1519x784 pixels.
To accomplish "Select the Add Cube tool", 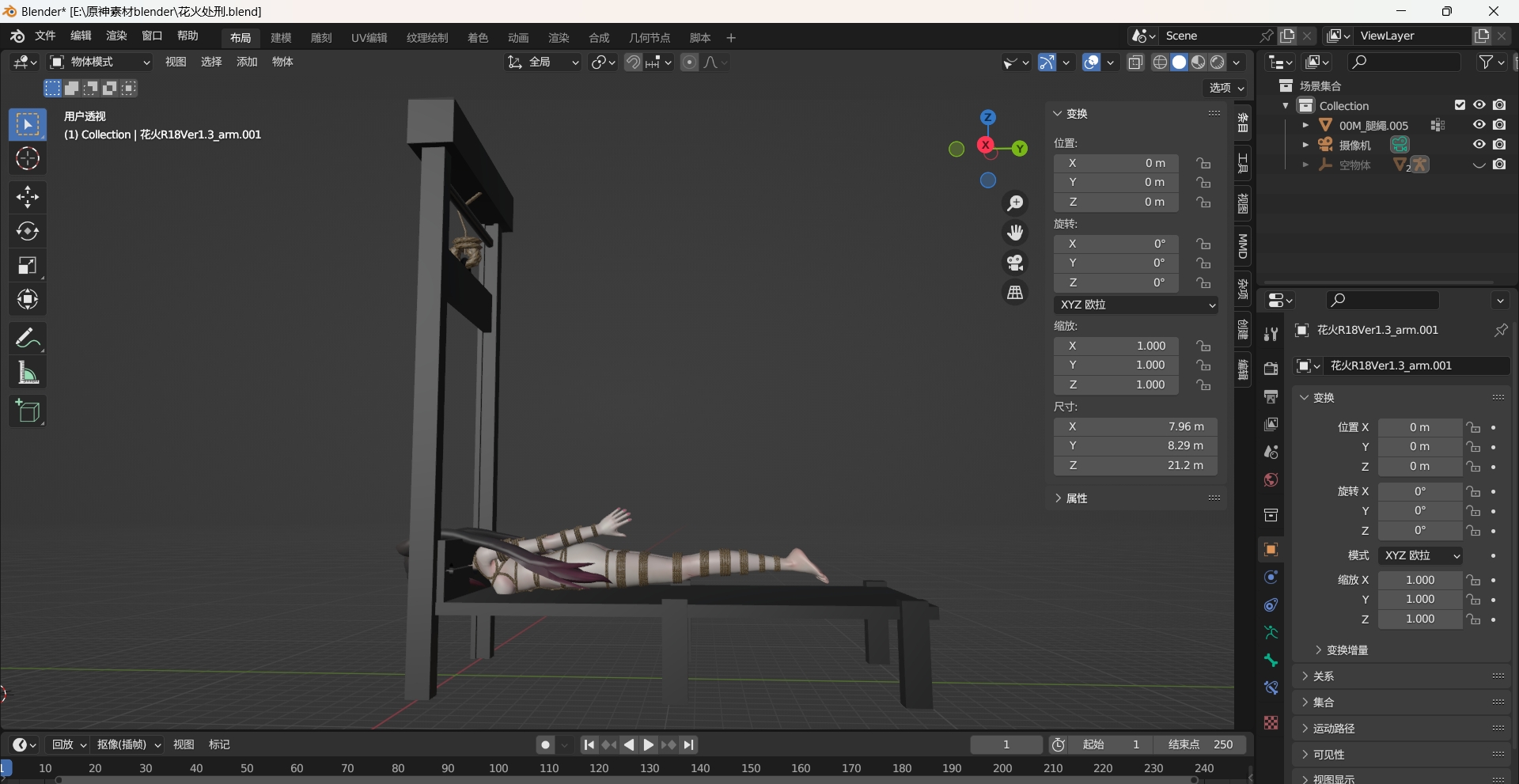I will pyautogui.click(x=28, y=411).
